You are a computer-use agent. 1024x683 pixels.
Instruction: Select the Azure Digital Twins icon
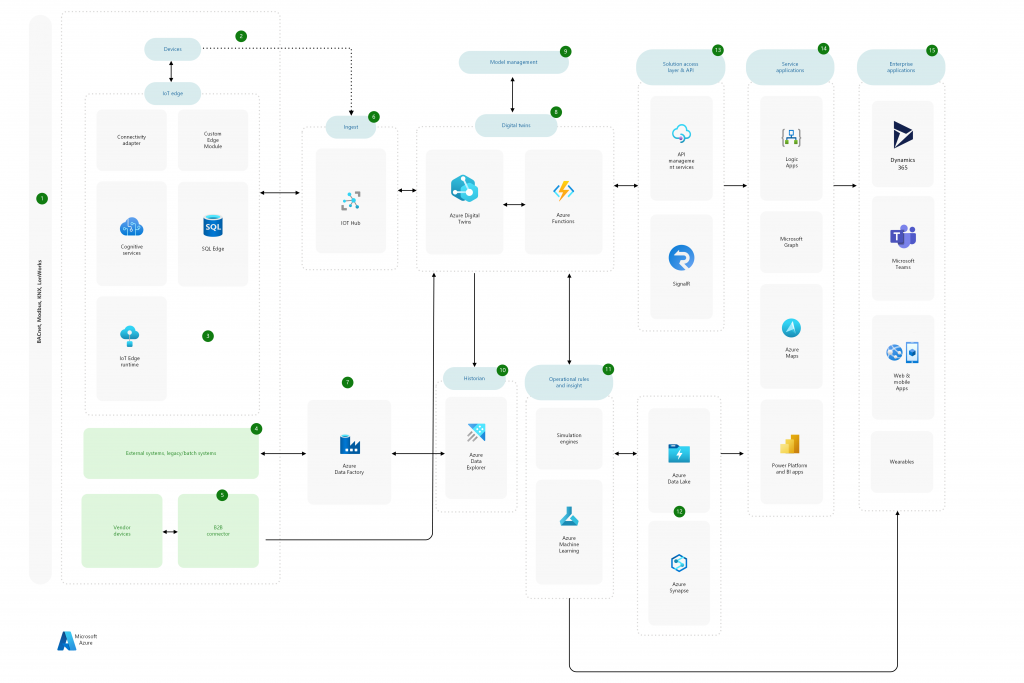click(464, 187)
